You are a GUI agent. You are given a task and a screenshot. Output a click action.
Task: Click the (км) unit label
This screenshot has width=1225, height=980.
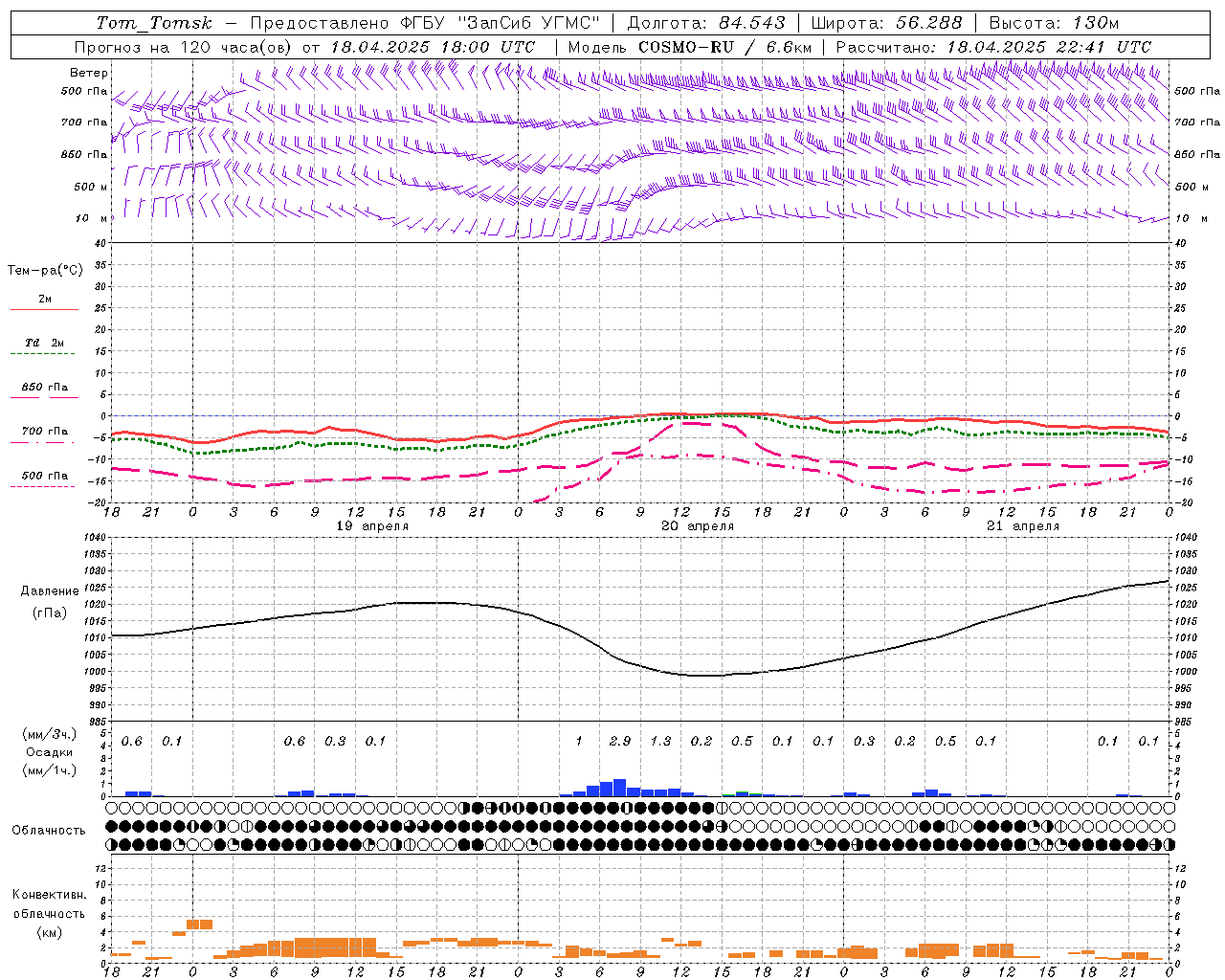point(49,933)
